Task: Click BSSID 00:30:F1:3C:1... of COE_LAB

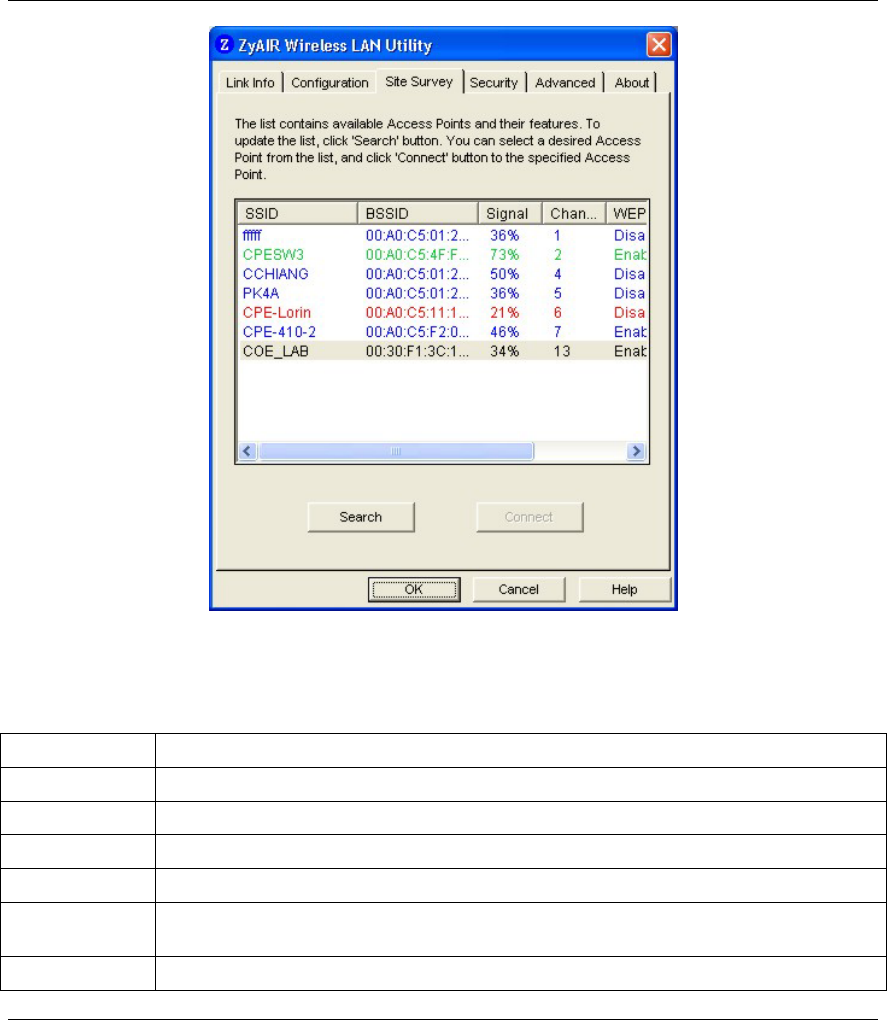Action: (417, 351)
